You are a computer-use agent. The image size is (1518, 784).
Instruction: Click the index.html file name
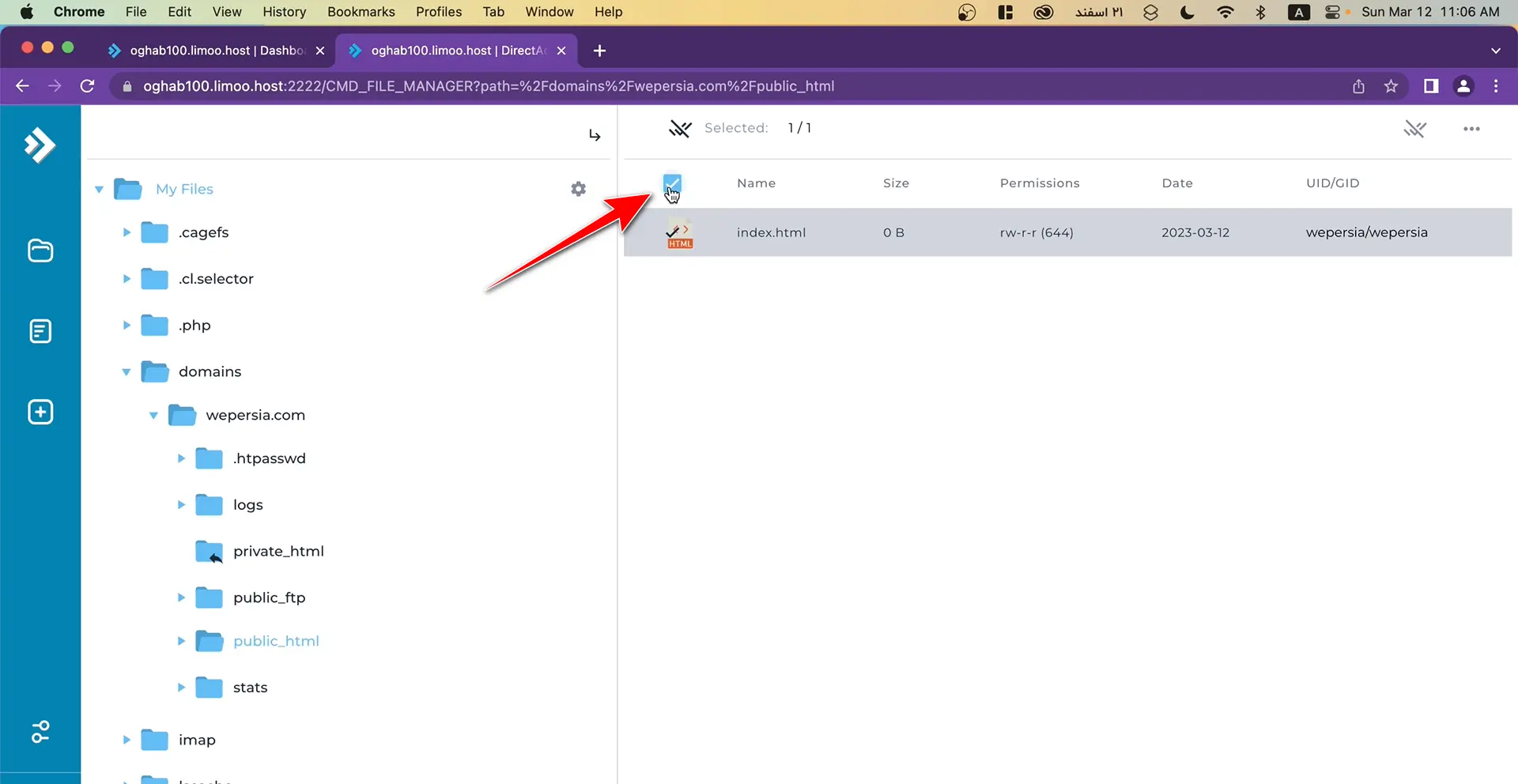point(771,232)
